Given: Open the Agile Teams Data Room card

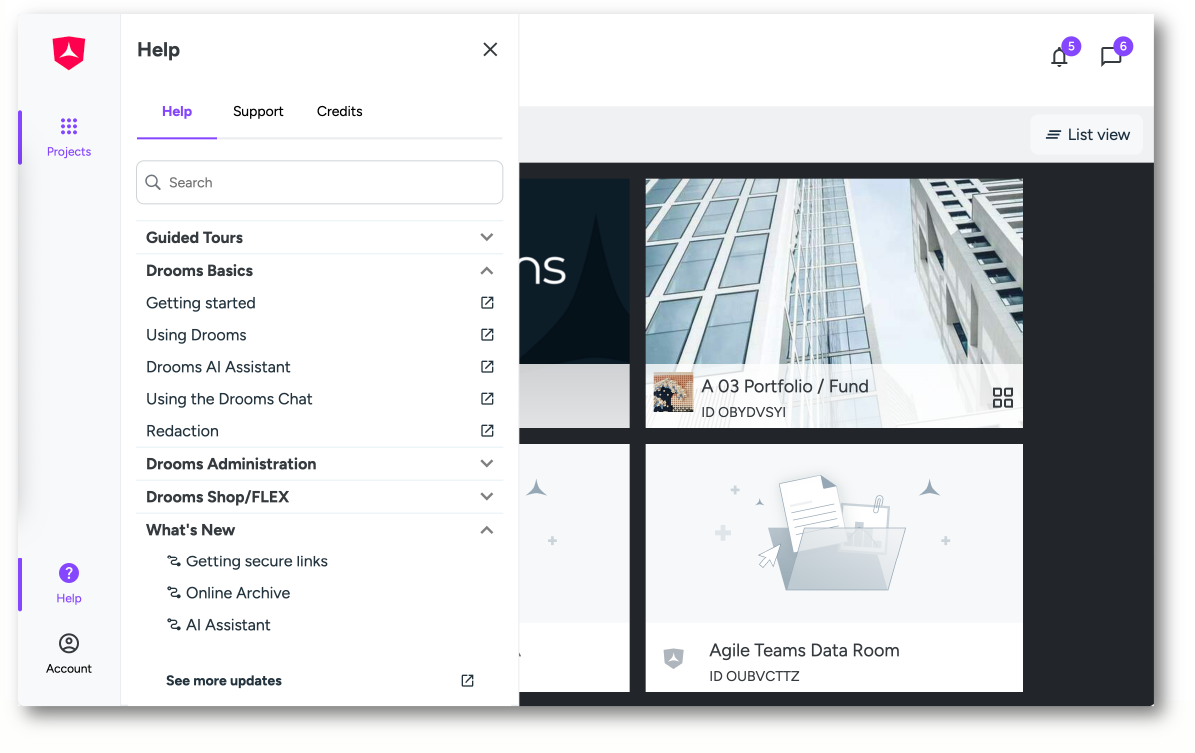Looking at the screenshot, I should pos(834,568).
